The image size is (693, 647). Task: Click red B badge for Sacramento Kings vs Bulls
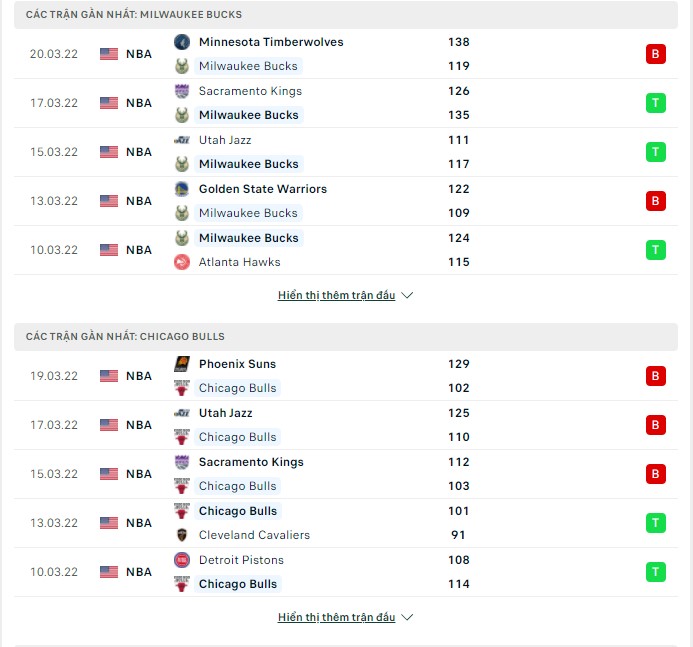click(655, 474)
